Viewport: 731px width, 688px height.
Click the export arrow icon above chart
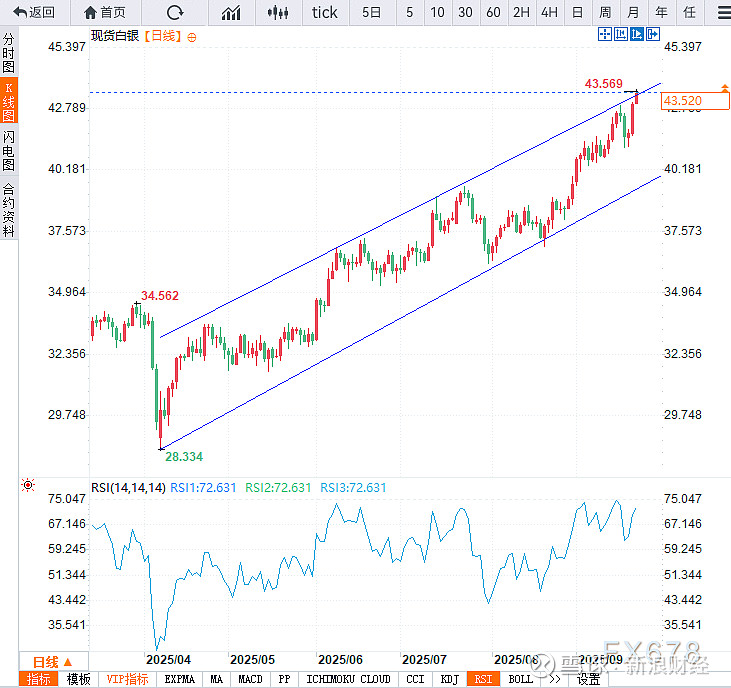pyautogui.click(x=653, y=34)
